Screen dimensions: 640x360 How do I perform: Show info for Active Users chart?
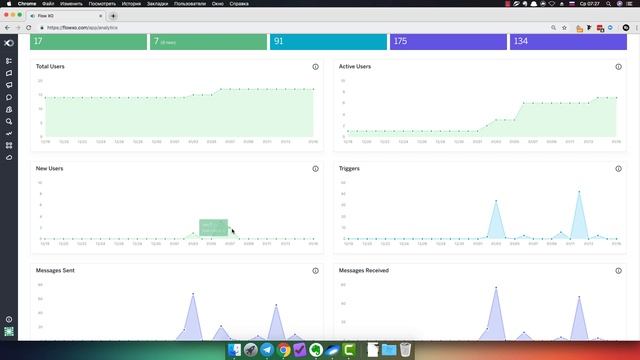[x=618, y=67]
